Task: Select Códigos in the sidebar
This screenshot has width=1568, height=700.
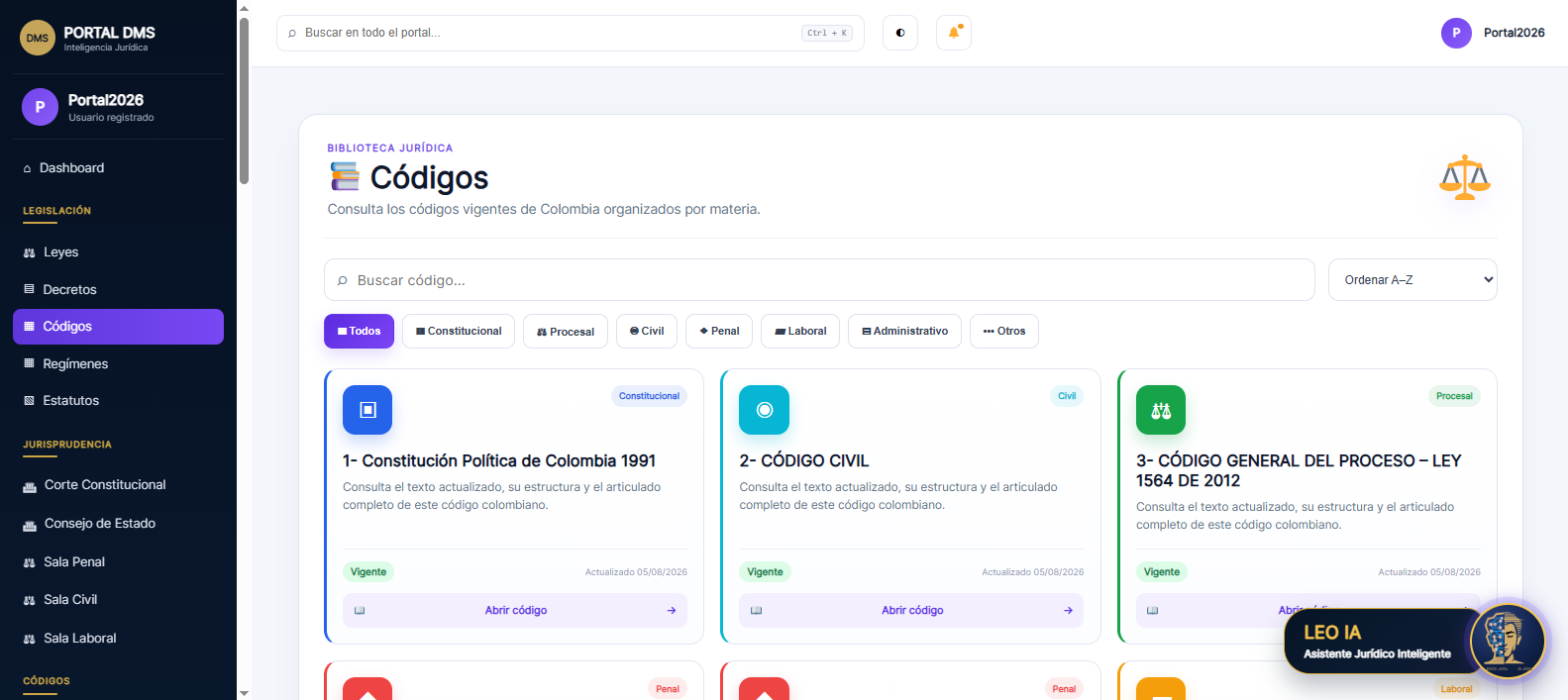Action: (x=118, y=327)
